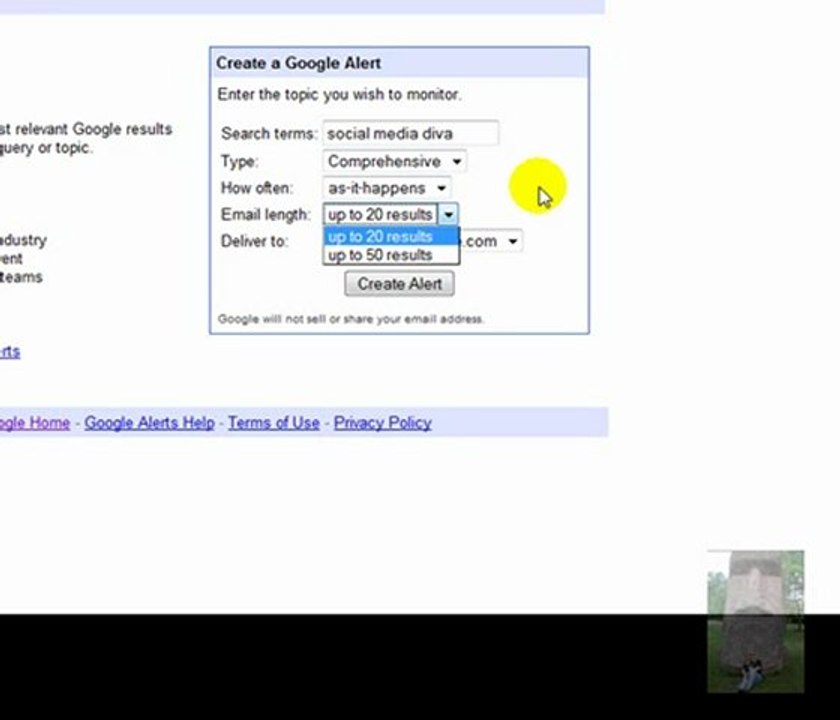Click the Create Alert button
The image size is (840, 720).
click(x=400, y=284)
